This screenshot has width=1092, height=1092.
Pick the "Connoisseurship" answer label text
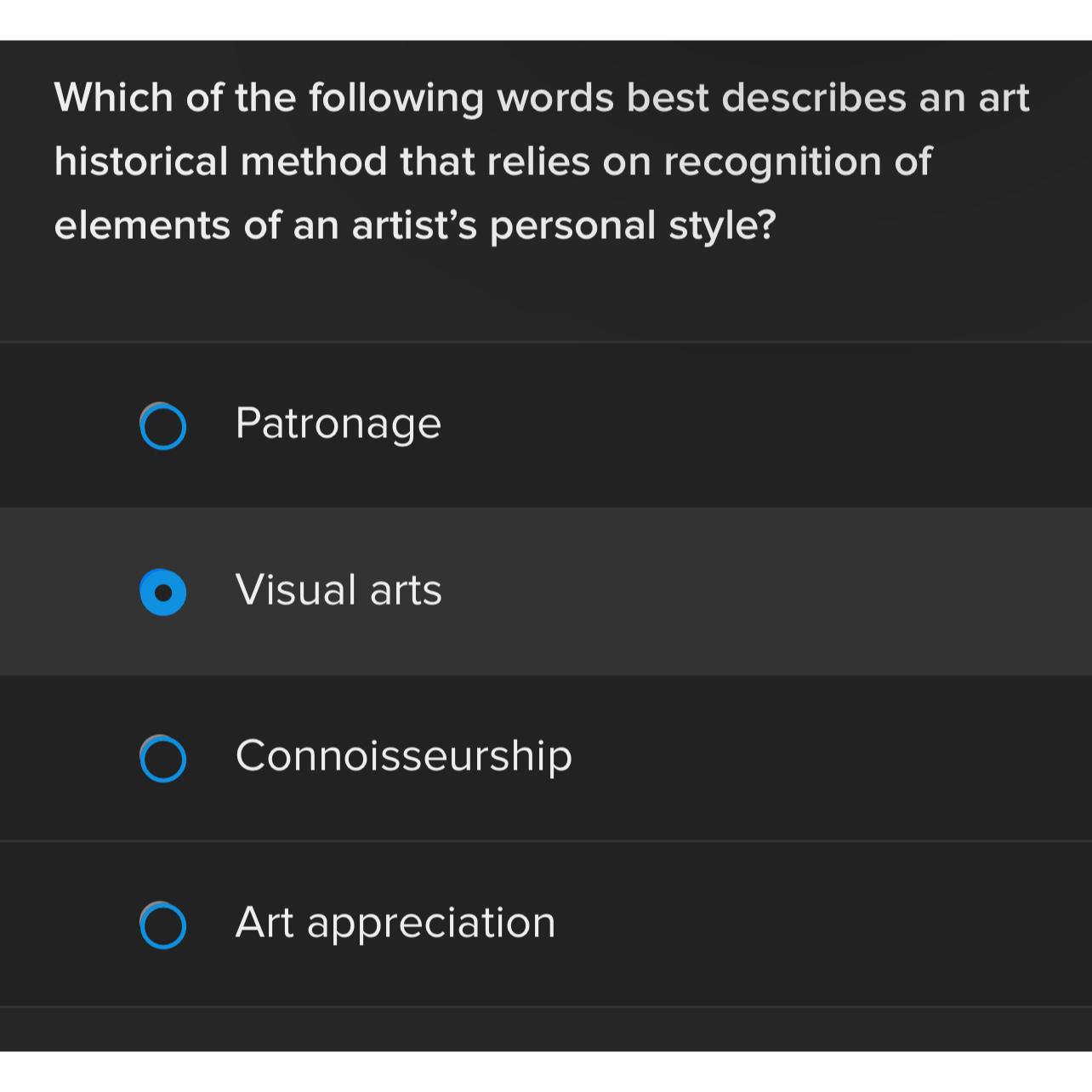coord(403,756)
